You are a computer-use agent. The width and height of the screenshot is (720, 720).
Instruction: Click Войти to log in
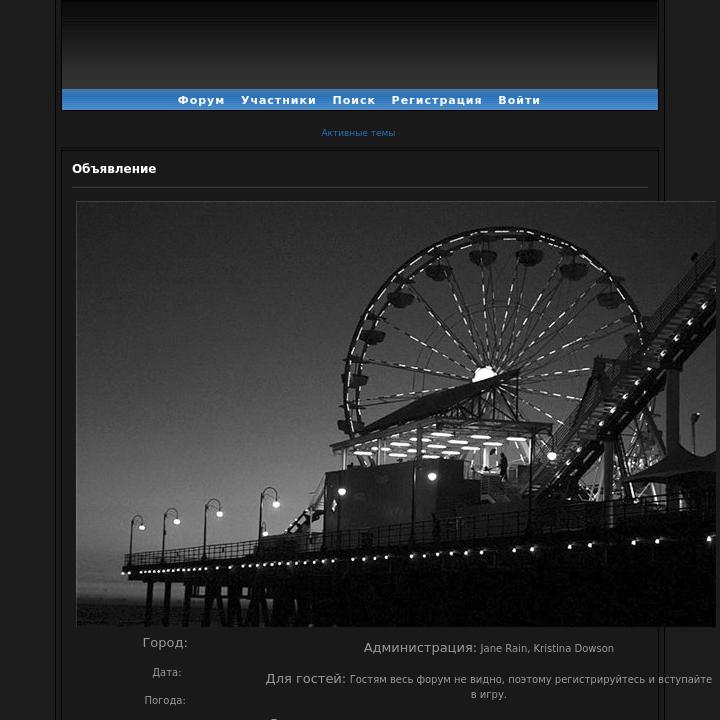tap(519, 100)
